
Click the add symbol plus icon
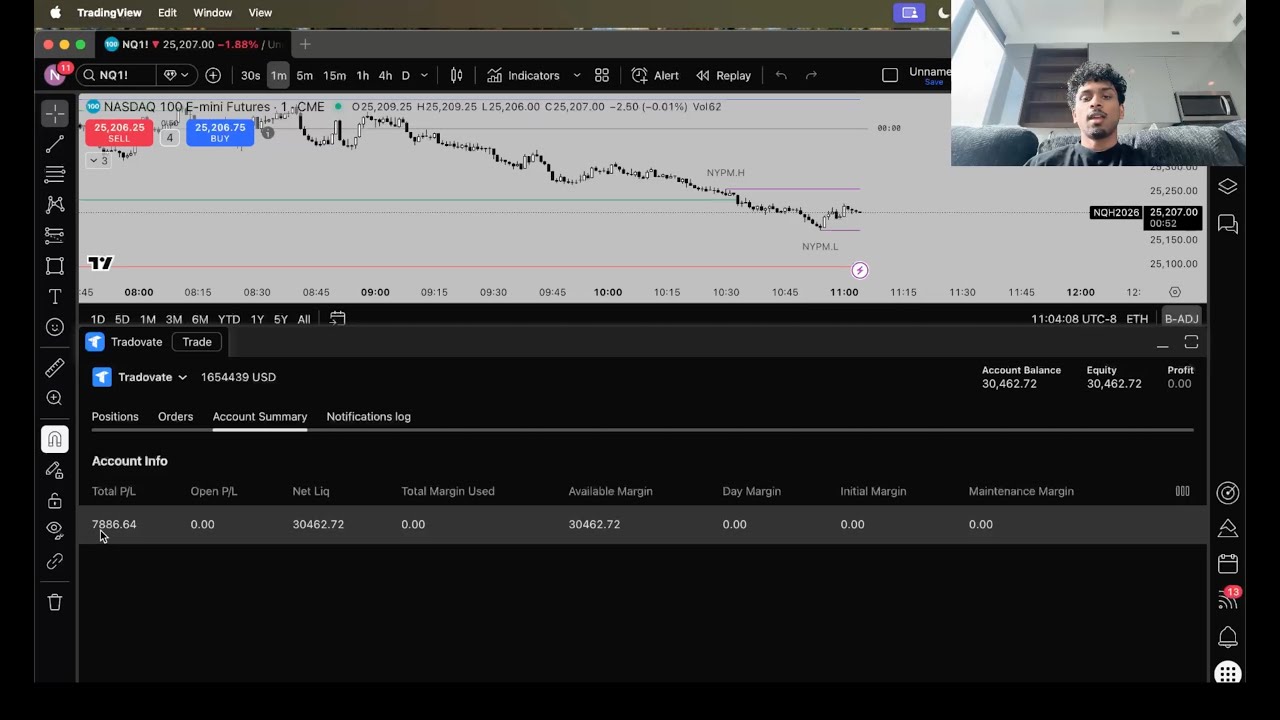[x=213, y=75]
